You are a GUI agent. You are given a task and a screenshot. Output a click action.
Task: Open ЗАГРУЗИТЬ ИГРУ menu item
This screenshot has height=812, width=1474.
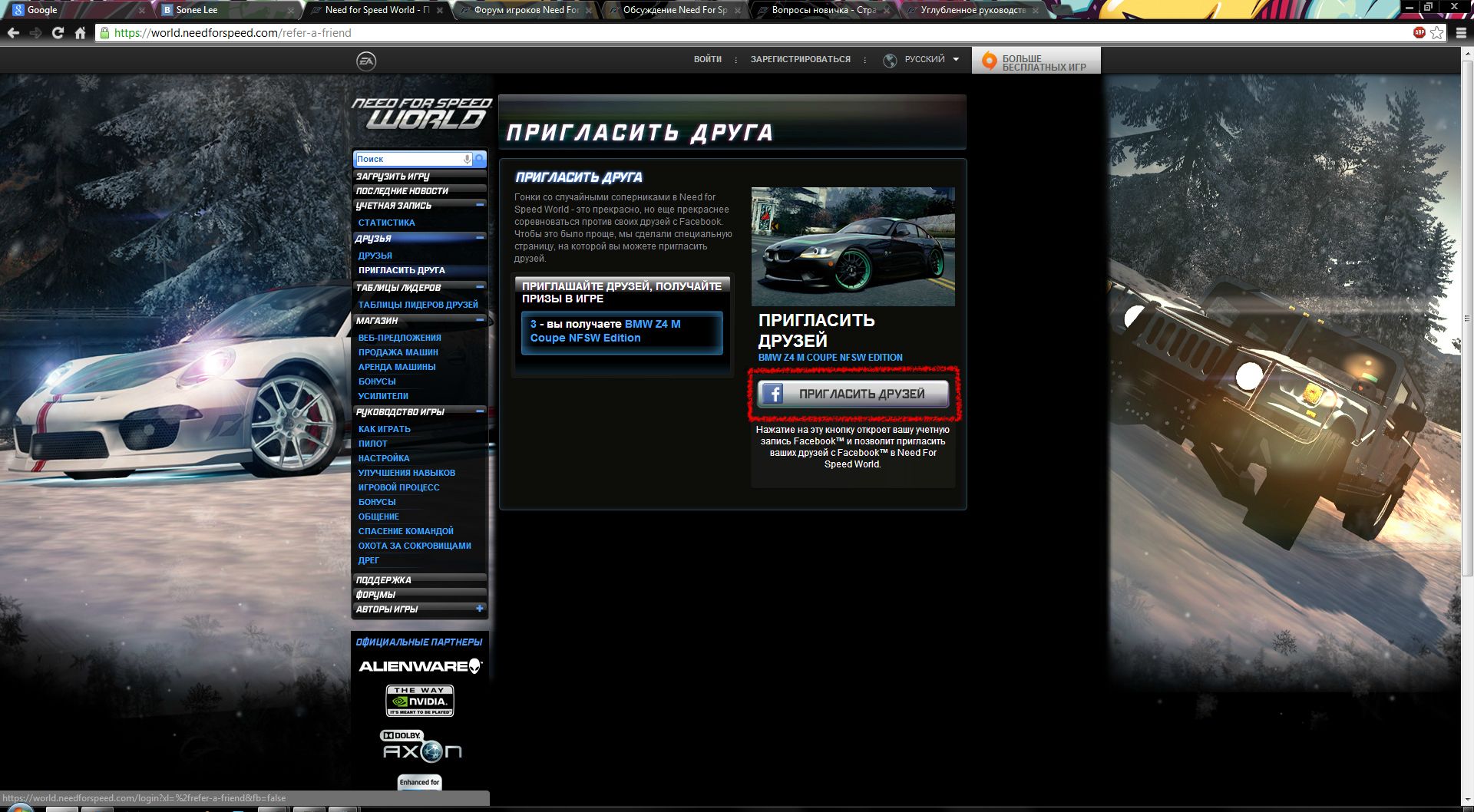tap(419, 177)
